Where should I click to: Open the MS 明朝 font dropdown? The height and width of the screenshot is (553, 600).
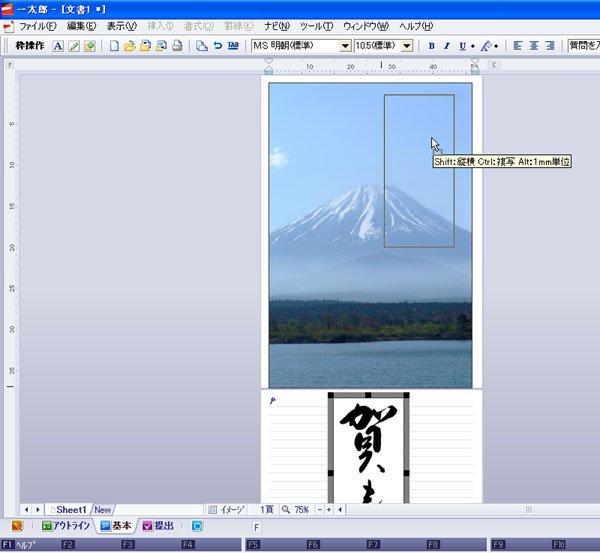click(x=346, y=46)
